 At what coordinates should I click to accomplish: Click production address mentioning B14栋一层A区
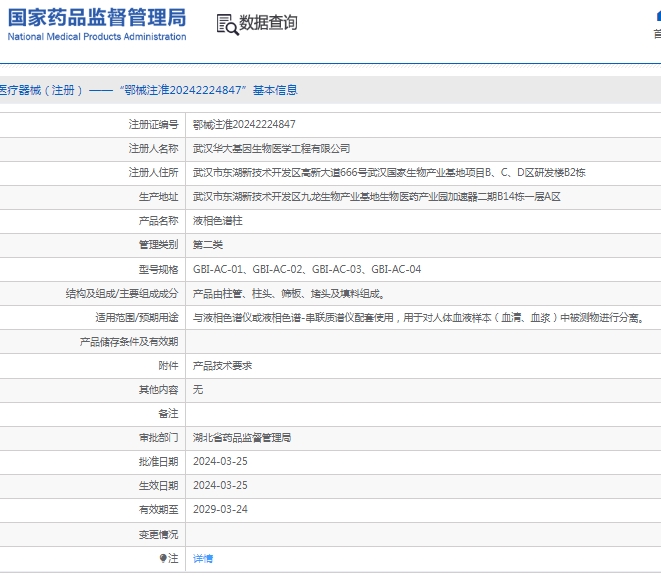376,196
